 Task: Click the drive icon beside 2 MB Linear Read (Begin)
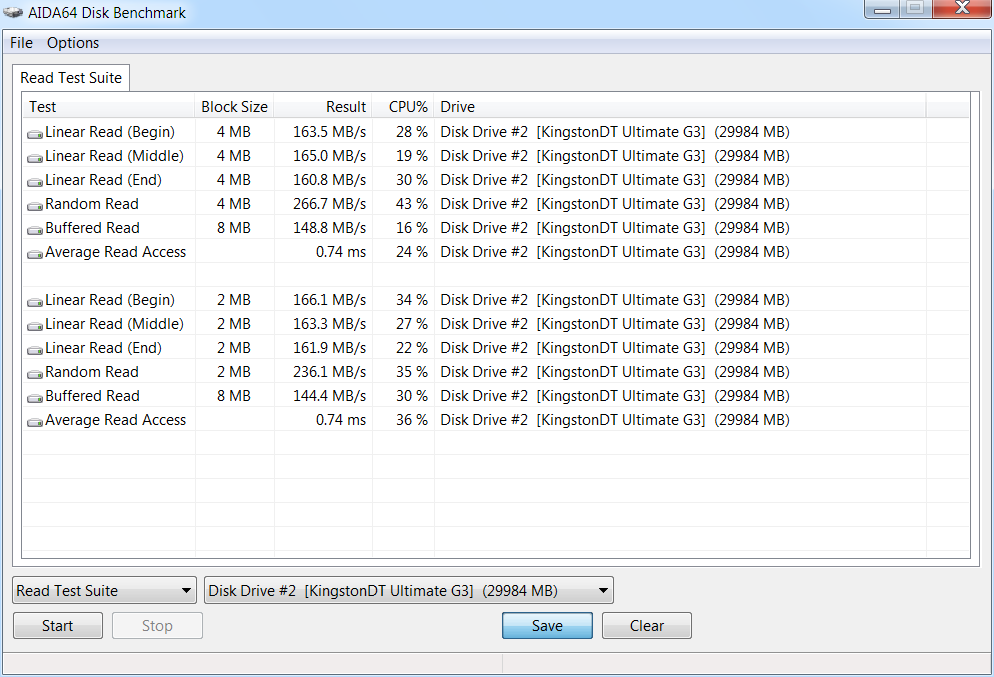35,302
